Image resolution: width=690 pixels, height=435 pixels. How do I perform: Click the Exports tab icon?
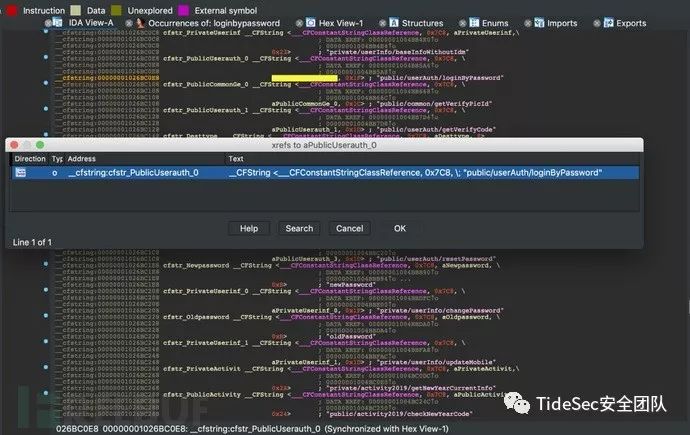(x=609, y=22)
